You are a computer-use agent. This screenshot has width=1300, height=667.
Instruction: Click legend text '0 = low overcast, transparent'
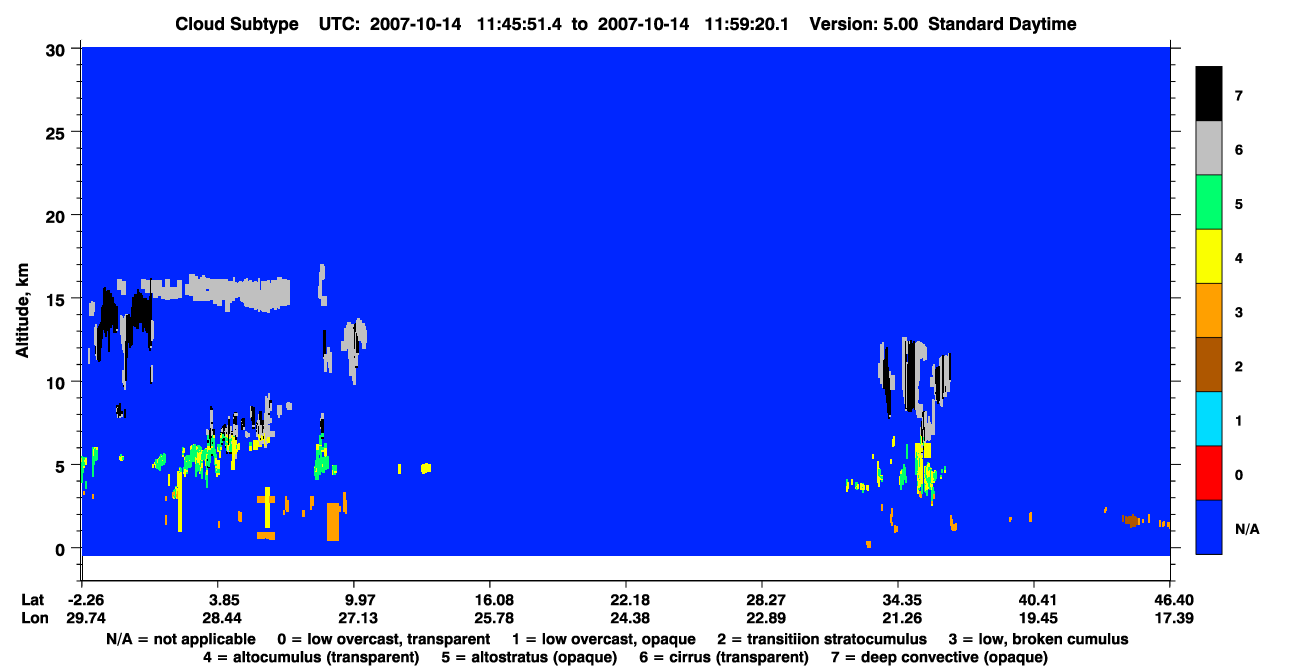[383, 639]
